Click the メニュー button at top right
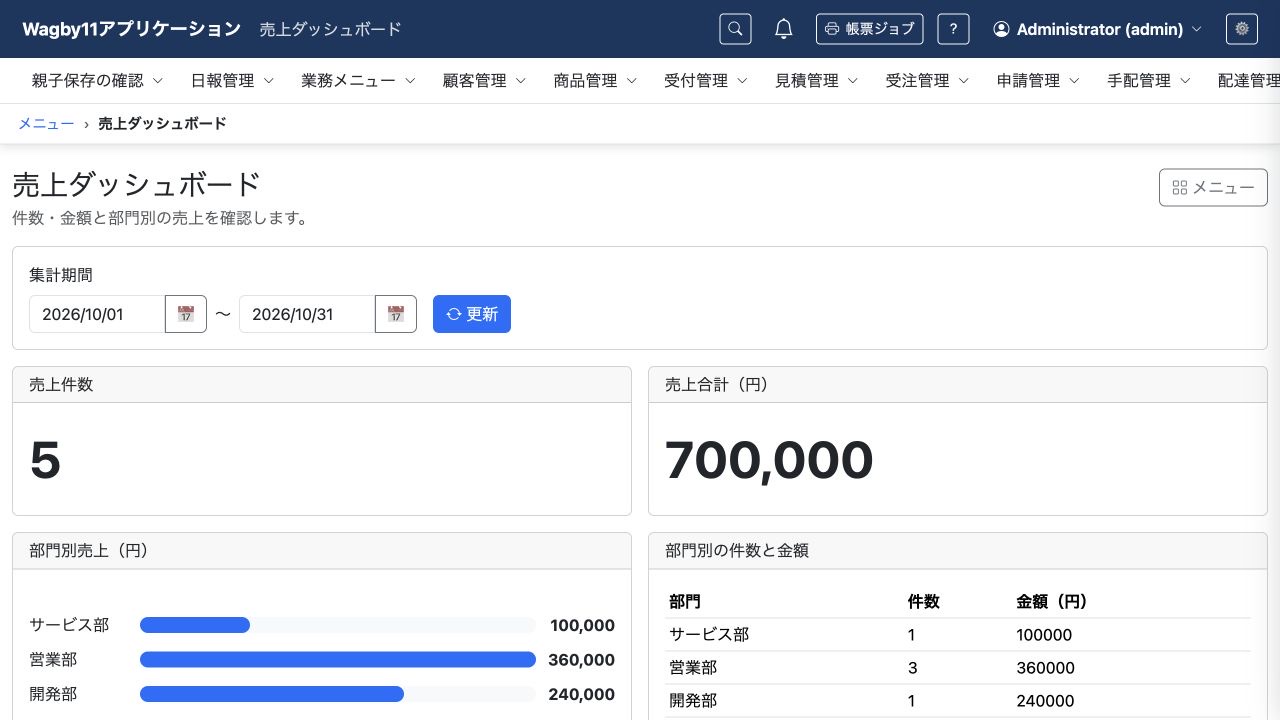1280x720 pixels. click(1213, 188)
